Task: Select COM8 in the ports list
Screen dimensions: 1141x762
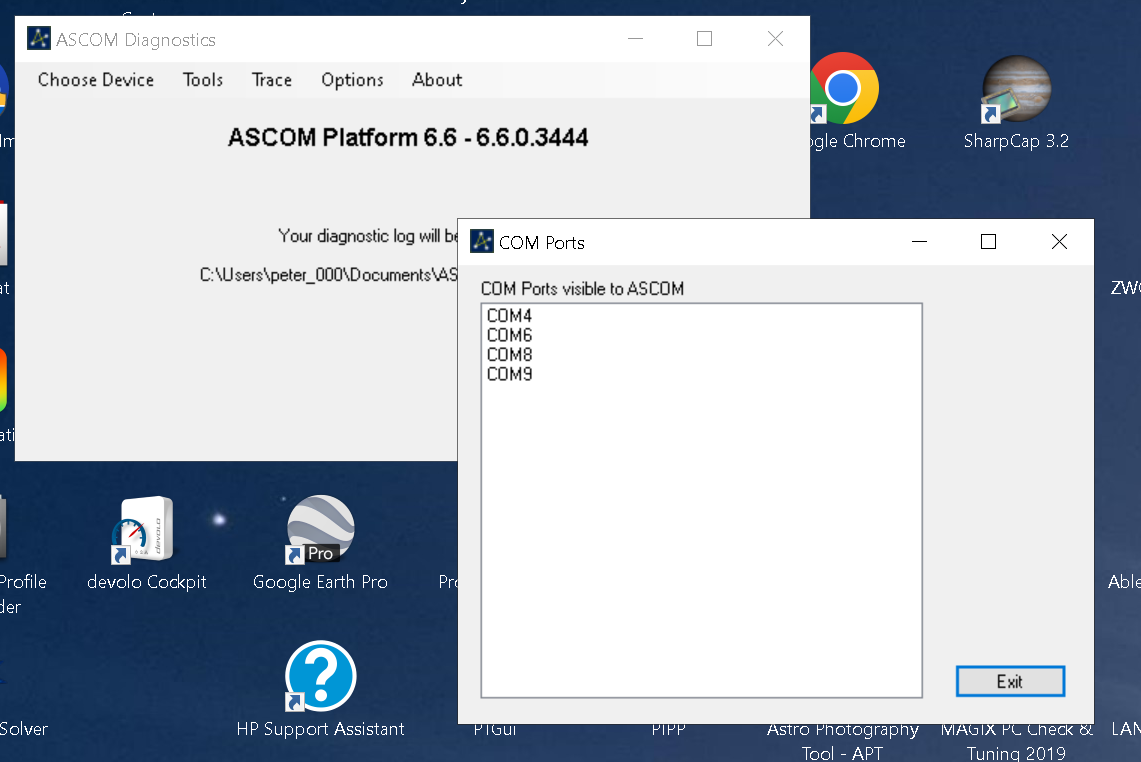Action: (509, 354)
